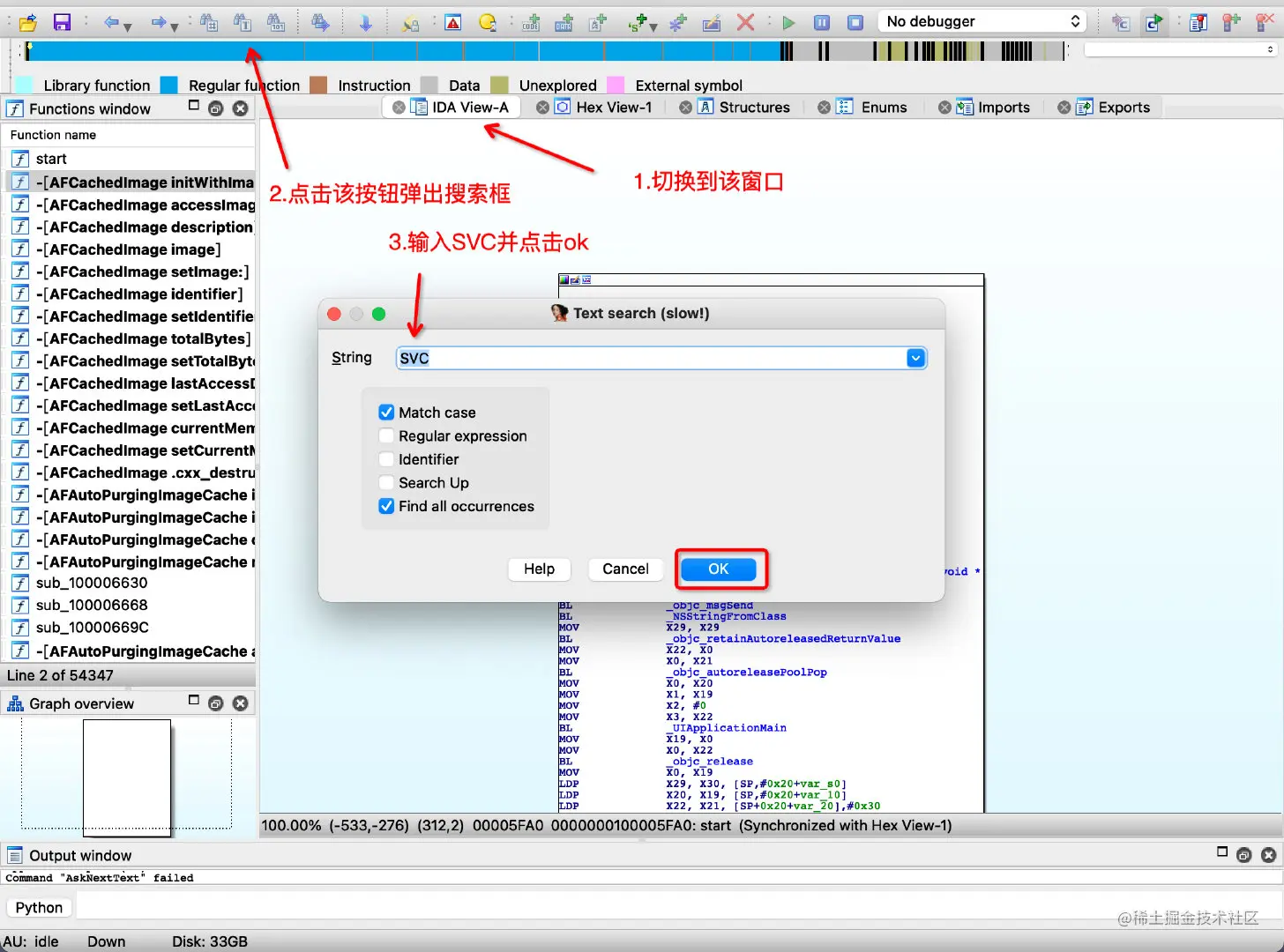1284x952 pixels.
Task: Click the Python command input field
Action: 677,907
